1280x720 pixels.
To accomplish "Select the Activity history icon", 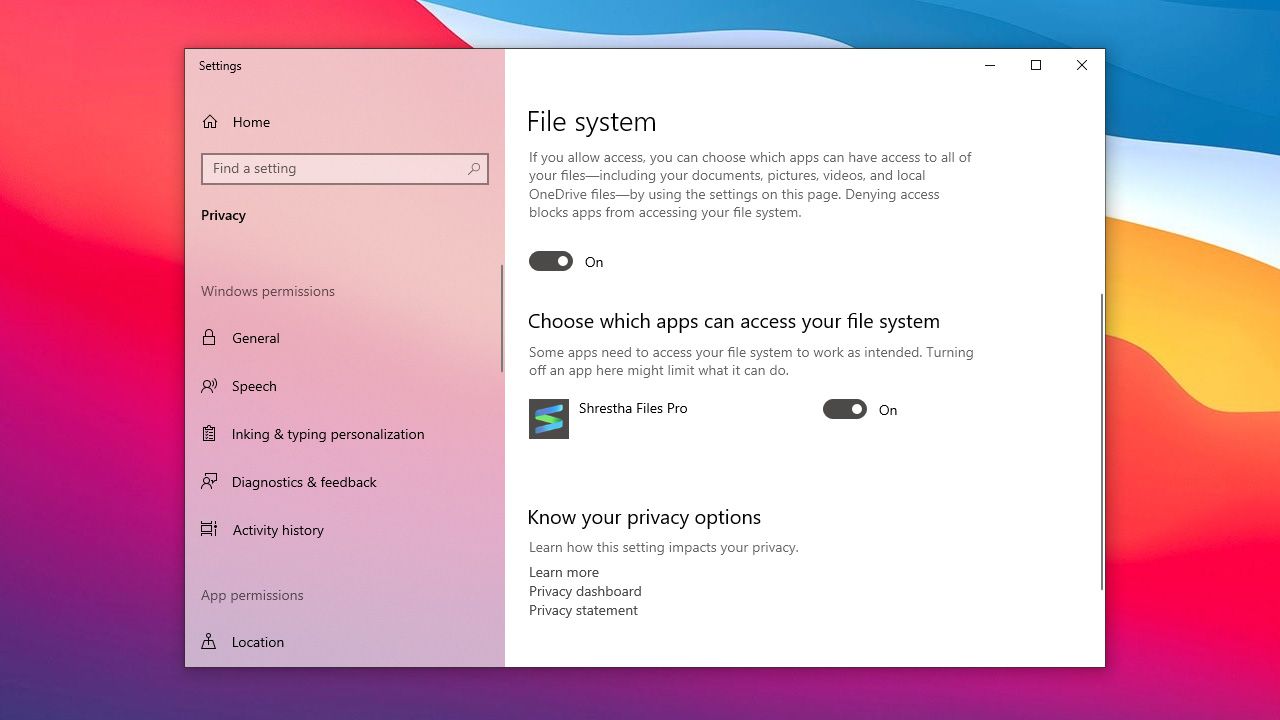I will click(x=209, y=530).
